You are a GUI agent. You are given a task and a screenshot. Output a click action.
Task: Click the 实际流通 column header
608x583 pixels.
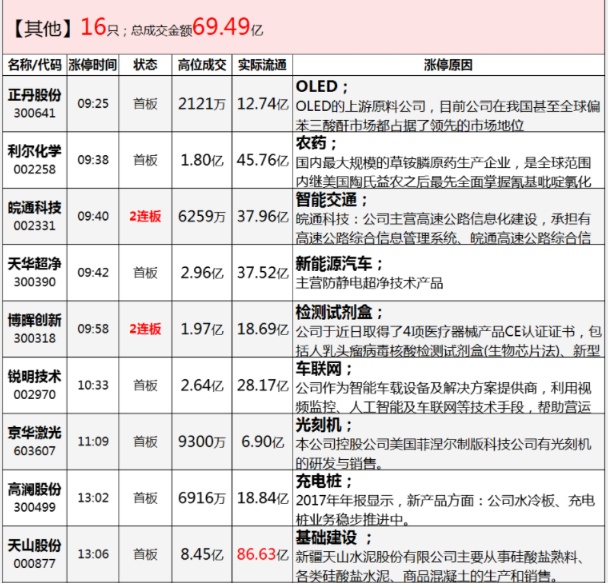[263, 65]
